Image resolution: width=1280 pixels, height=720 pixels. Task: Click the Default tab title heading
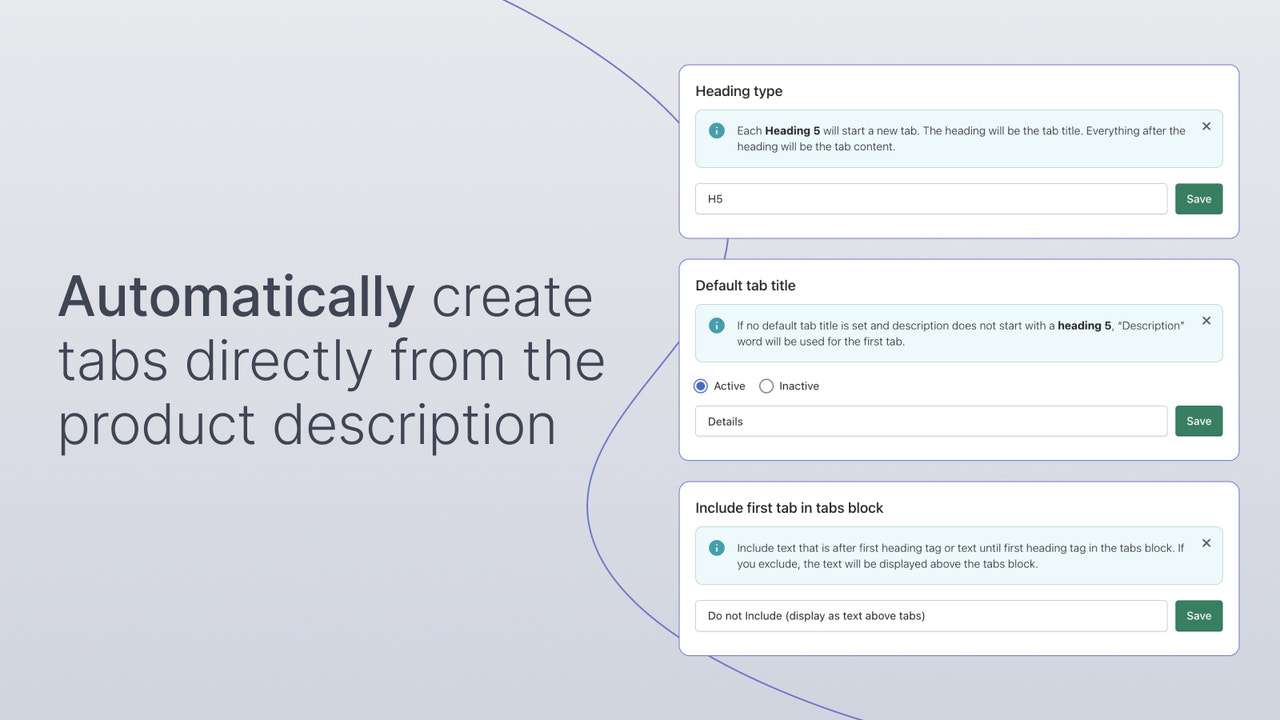point(746,285)
